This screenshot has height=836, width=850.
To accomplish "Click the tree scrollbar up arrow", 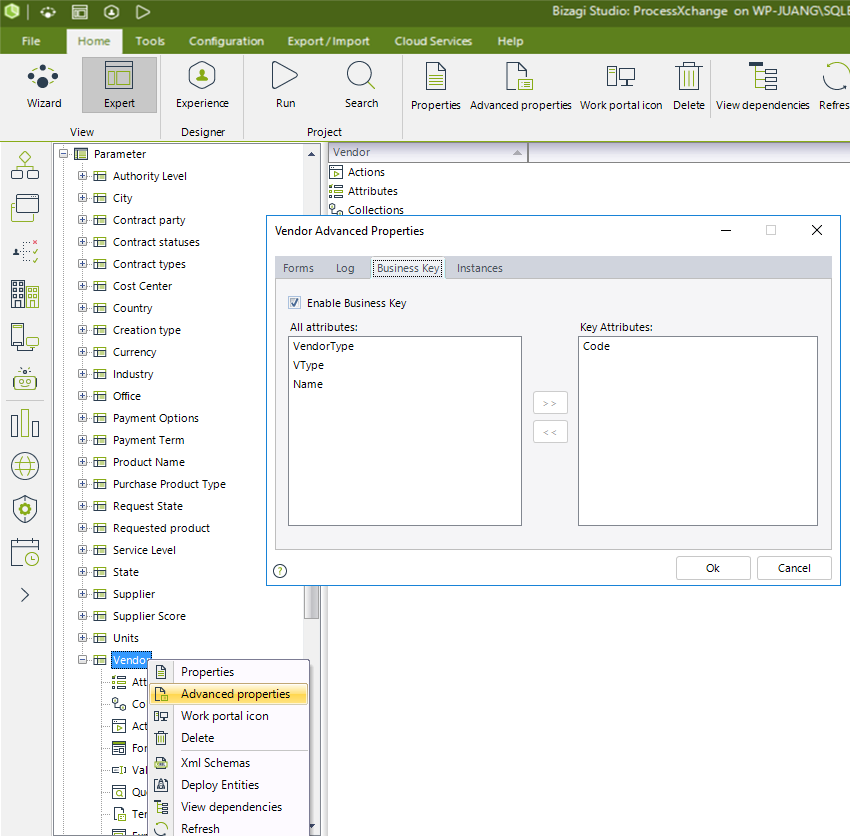I will (x=312, y=154).
